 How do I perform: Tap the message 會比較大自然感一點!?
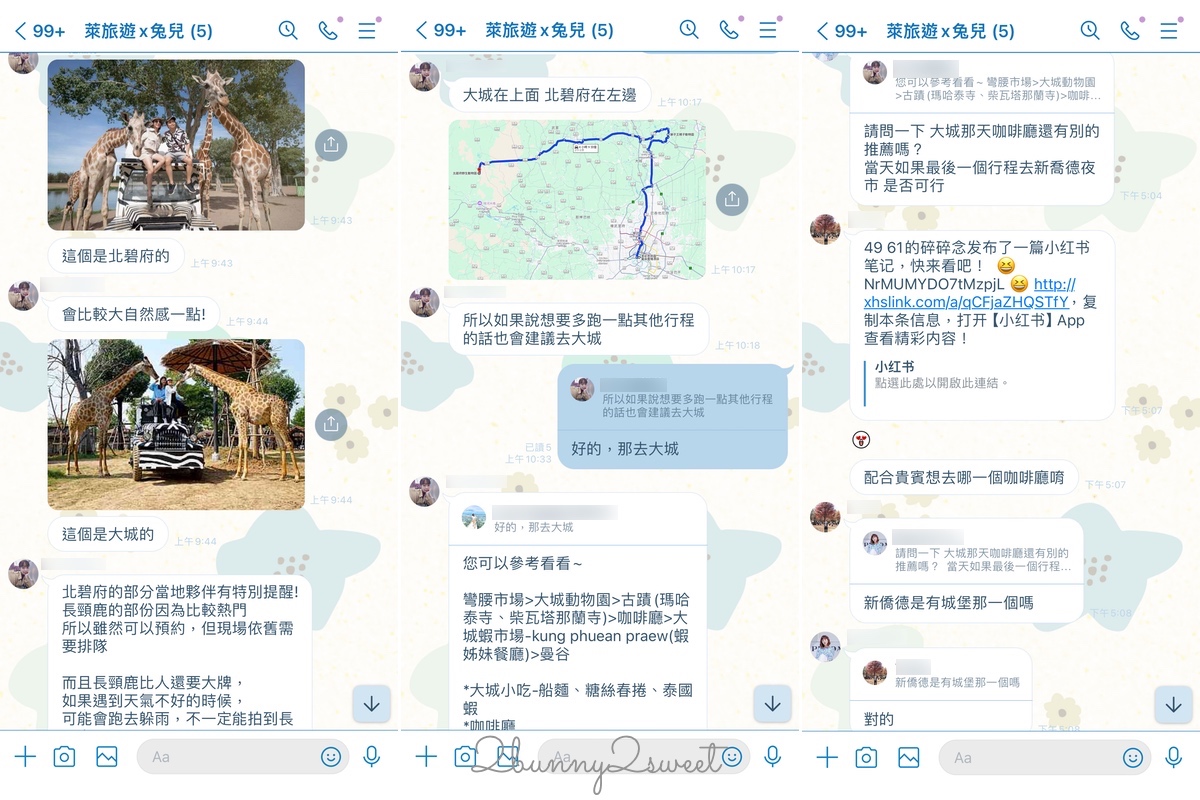tap(134, 314)
